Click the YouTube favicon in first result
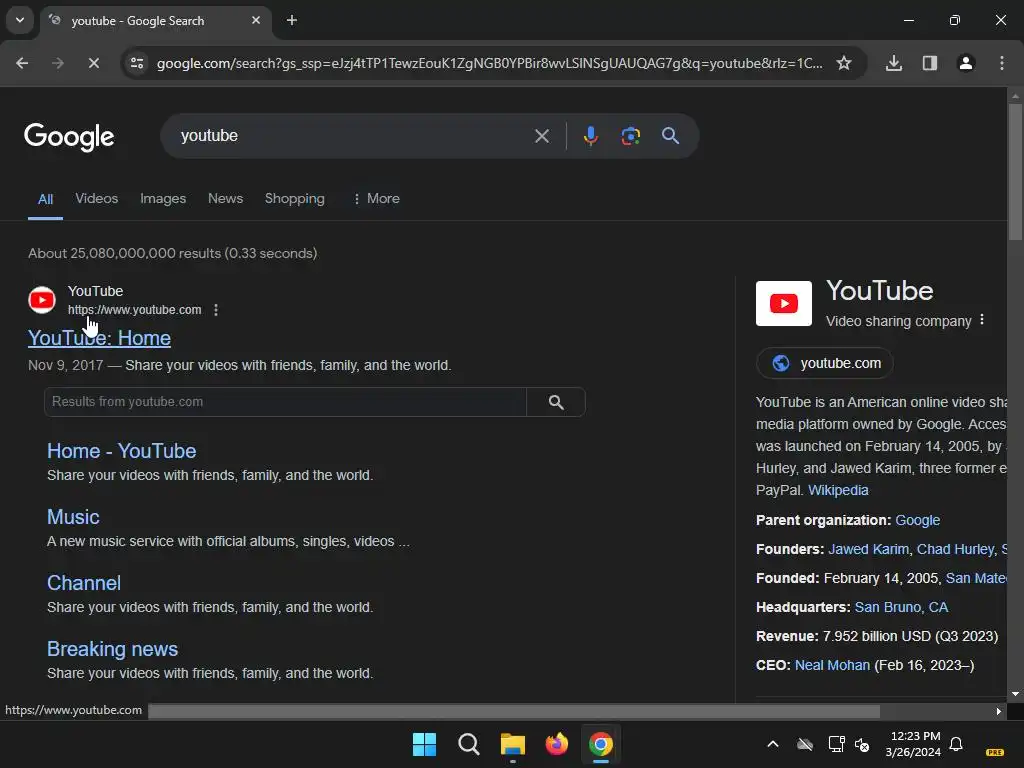This screenshot has height=768, width=1024. click(42, 300)
